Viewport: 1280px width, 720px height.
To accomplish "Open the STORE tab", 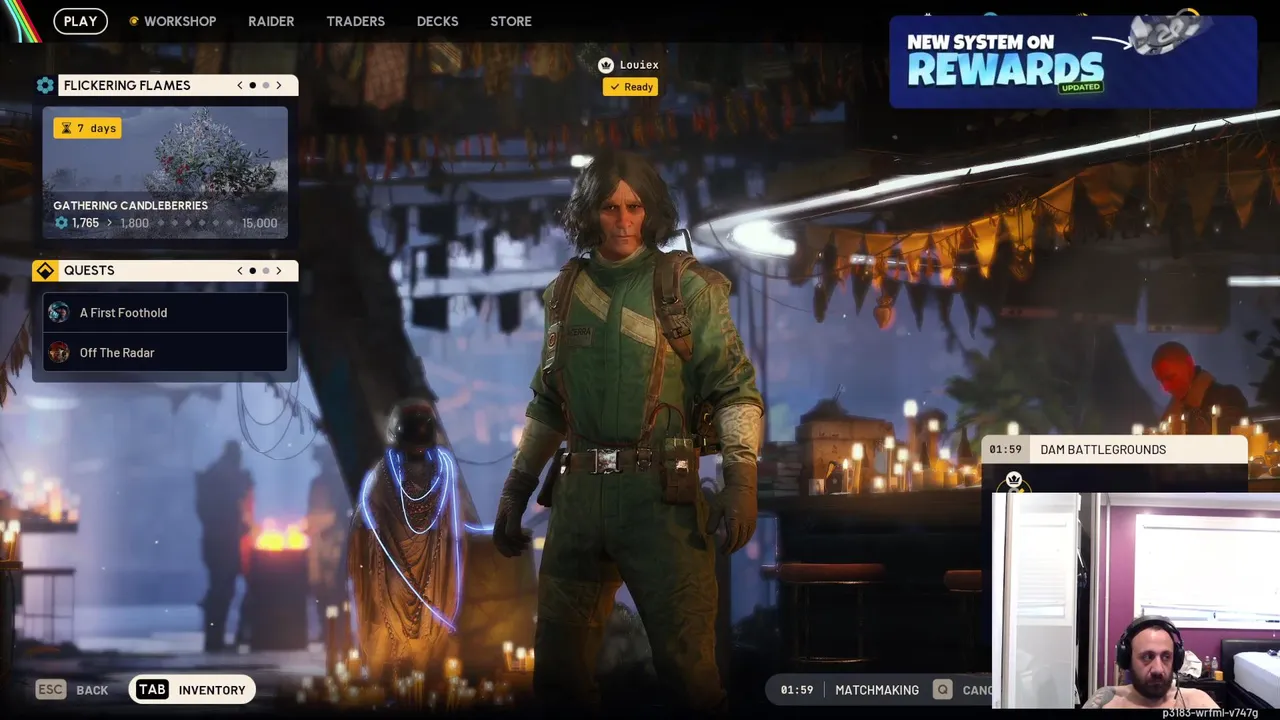I will tap(511, 21).
